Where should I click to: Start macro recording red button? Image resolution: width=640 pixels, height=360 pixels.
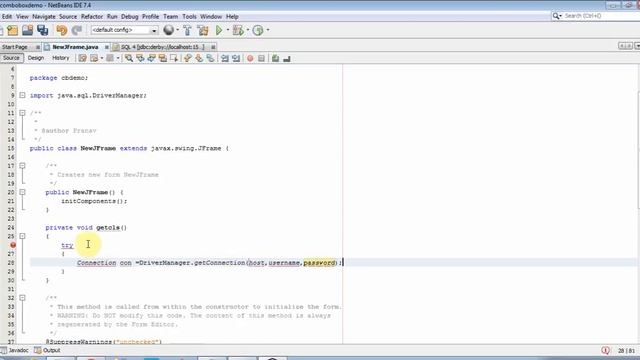pyautogui.click(x=250, y=59)
